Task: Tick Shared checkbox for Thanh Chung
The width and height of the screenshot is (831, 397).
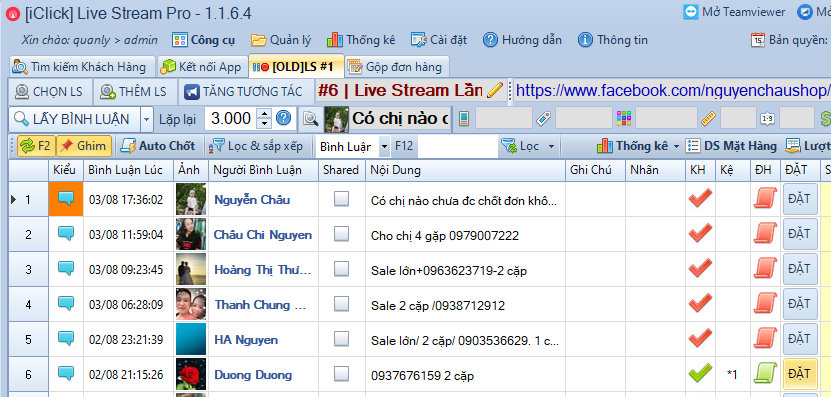Action: 341,304
